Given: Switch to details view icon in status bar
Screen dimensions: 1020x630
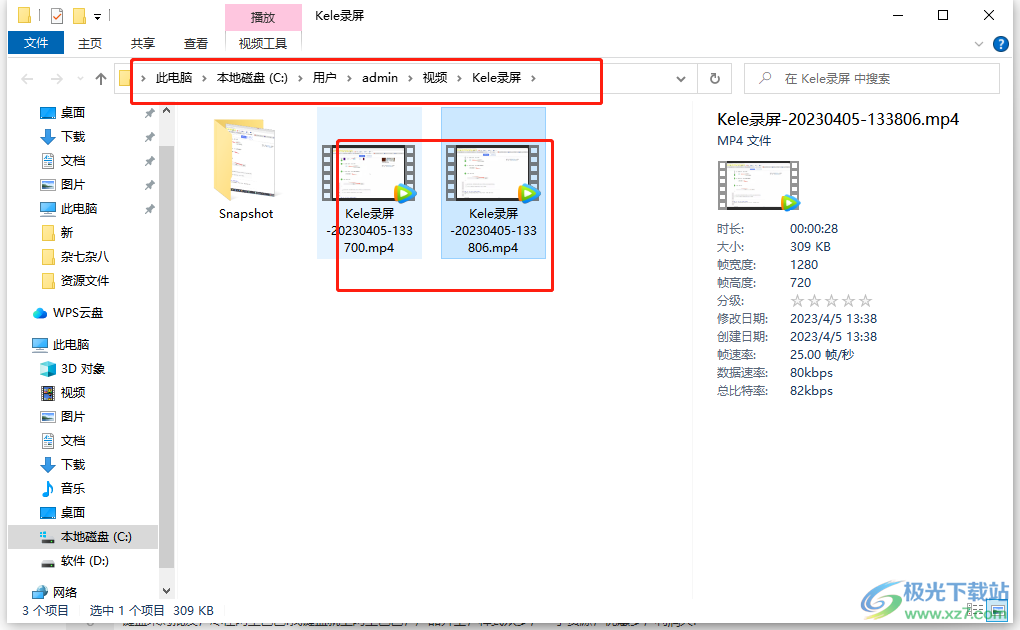Looking at the screenshot, I should 975,610.
